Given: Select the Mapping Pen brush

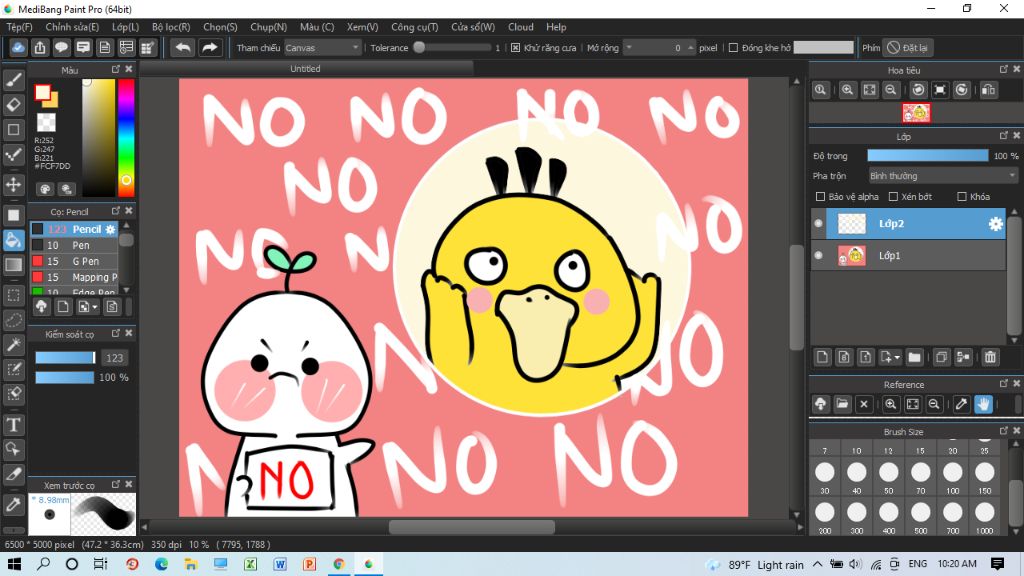Looking at the screenshot, I should 74,277.
